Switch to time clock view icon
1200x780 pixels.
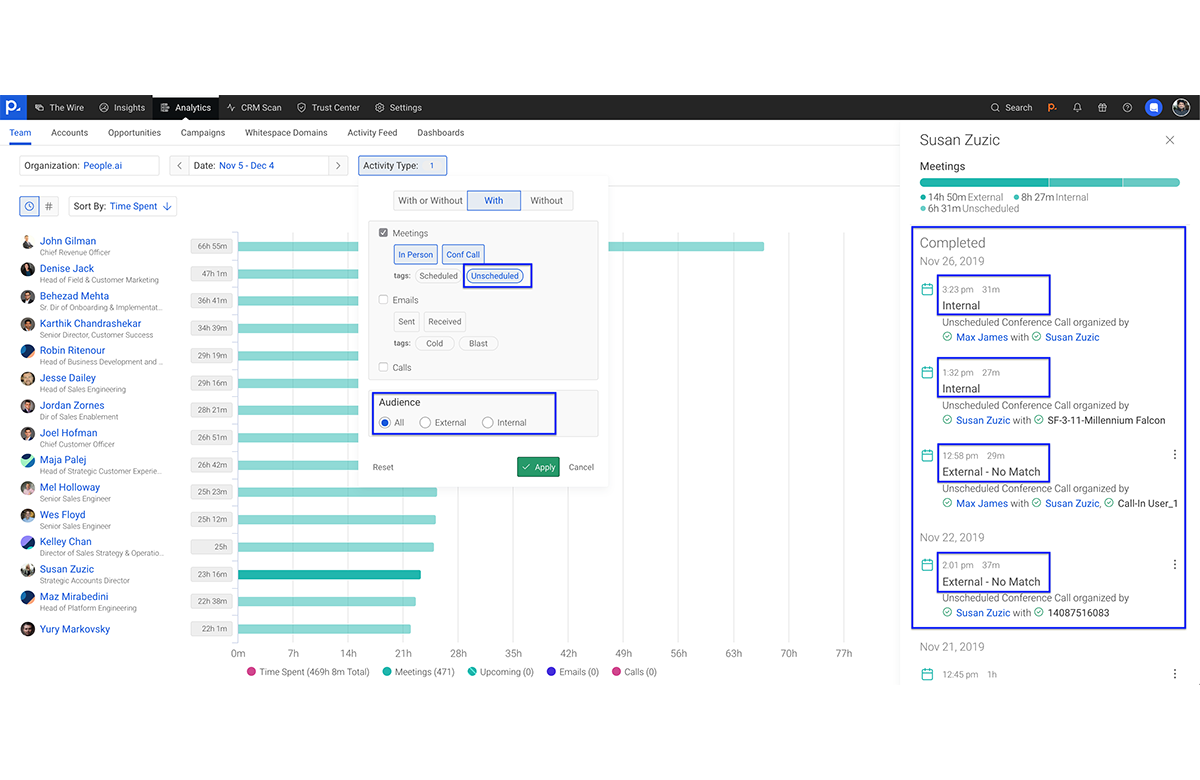click(30, 206)
